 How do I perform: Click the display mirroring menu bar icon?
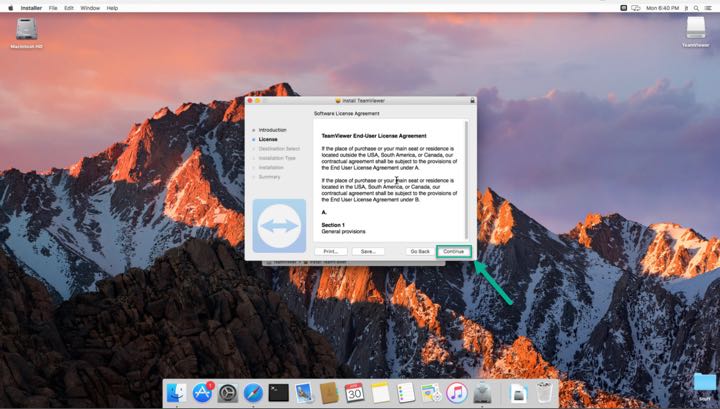(x=636, y=8)
